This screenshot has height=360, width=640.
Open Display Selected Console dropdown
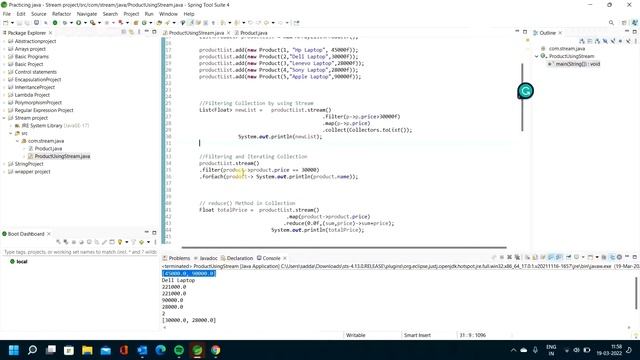click(x=583, y=258)
